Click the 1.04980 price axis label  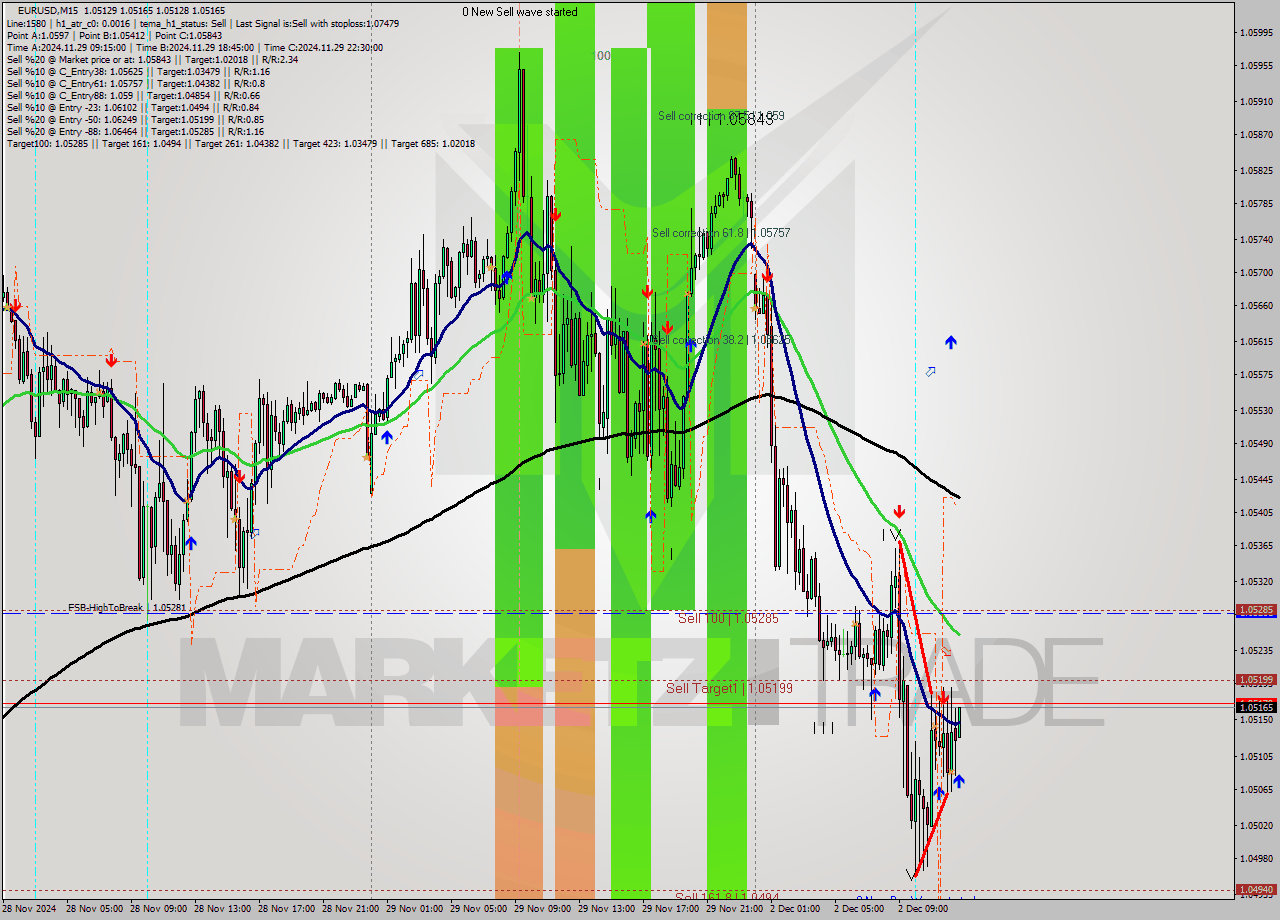[x=1255, y=858]
